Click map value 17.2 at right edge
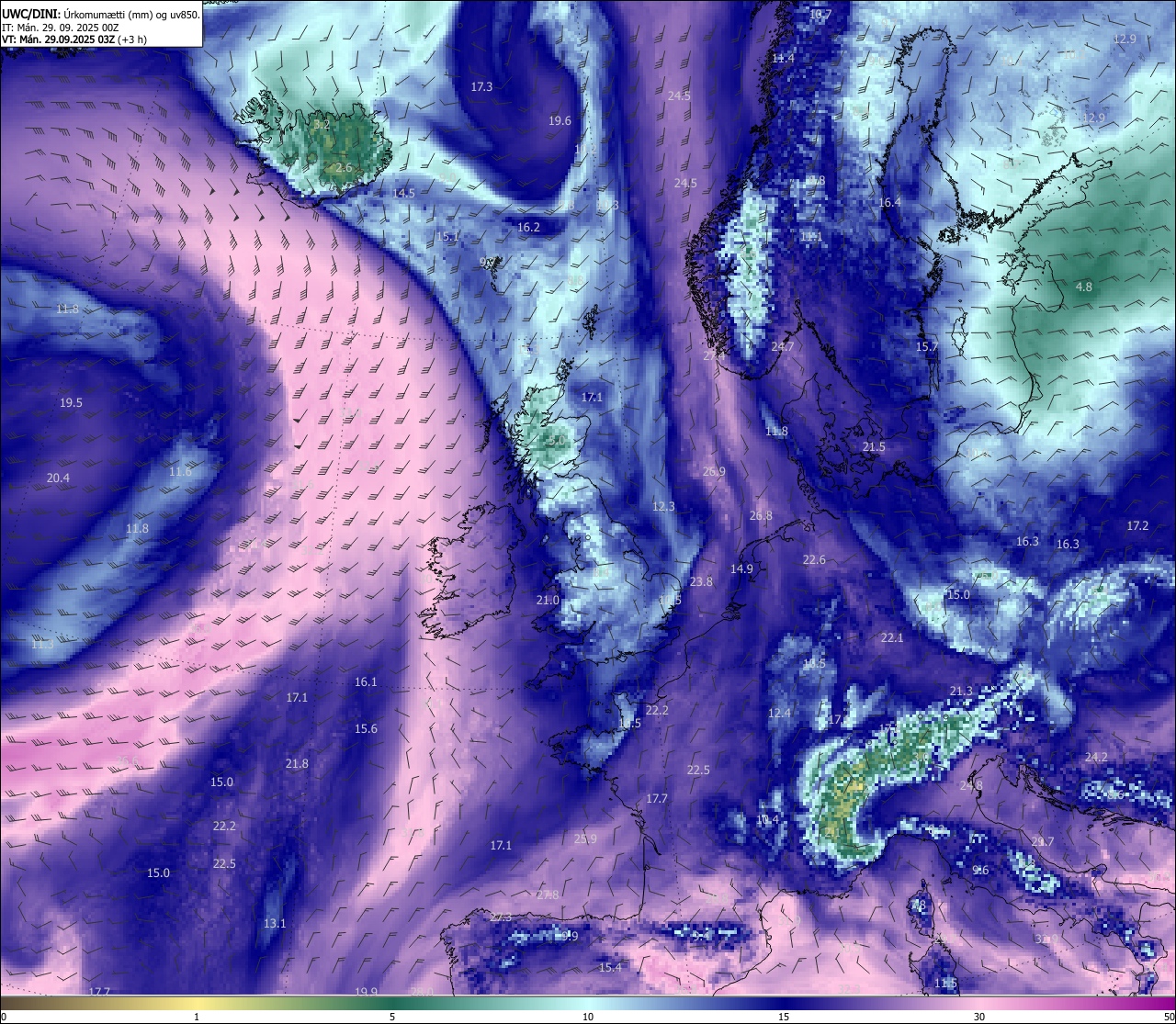The width and height of the screenshot is (1176, 1024). pos(1137,525)
